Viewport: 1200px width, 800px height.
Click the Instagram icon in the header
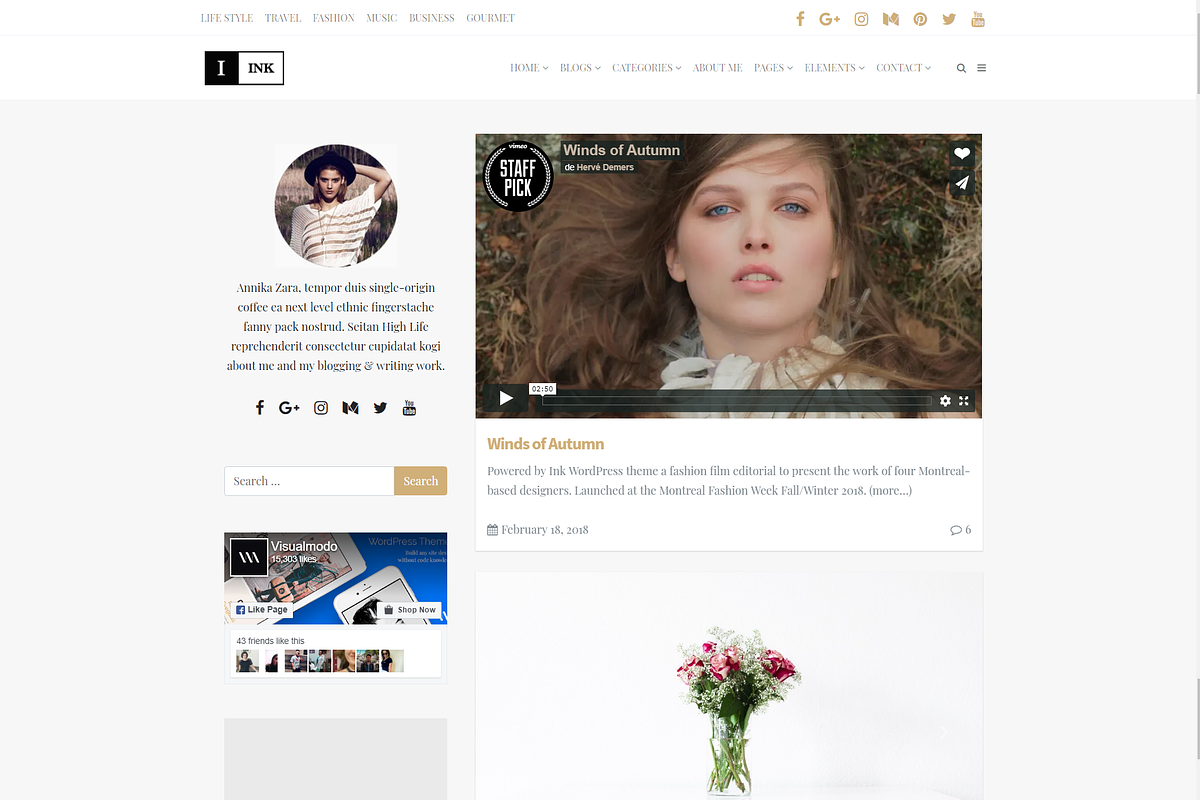click(861, 18)
